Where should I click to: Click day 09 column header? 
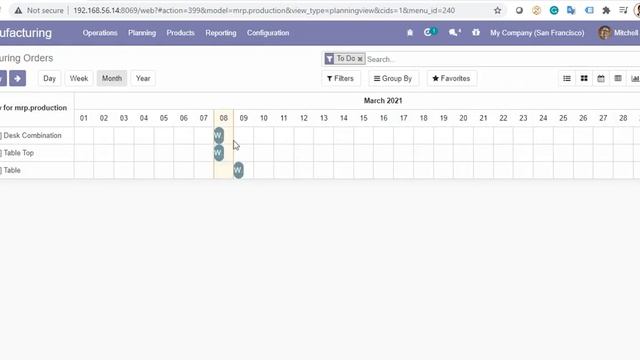244,118
